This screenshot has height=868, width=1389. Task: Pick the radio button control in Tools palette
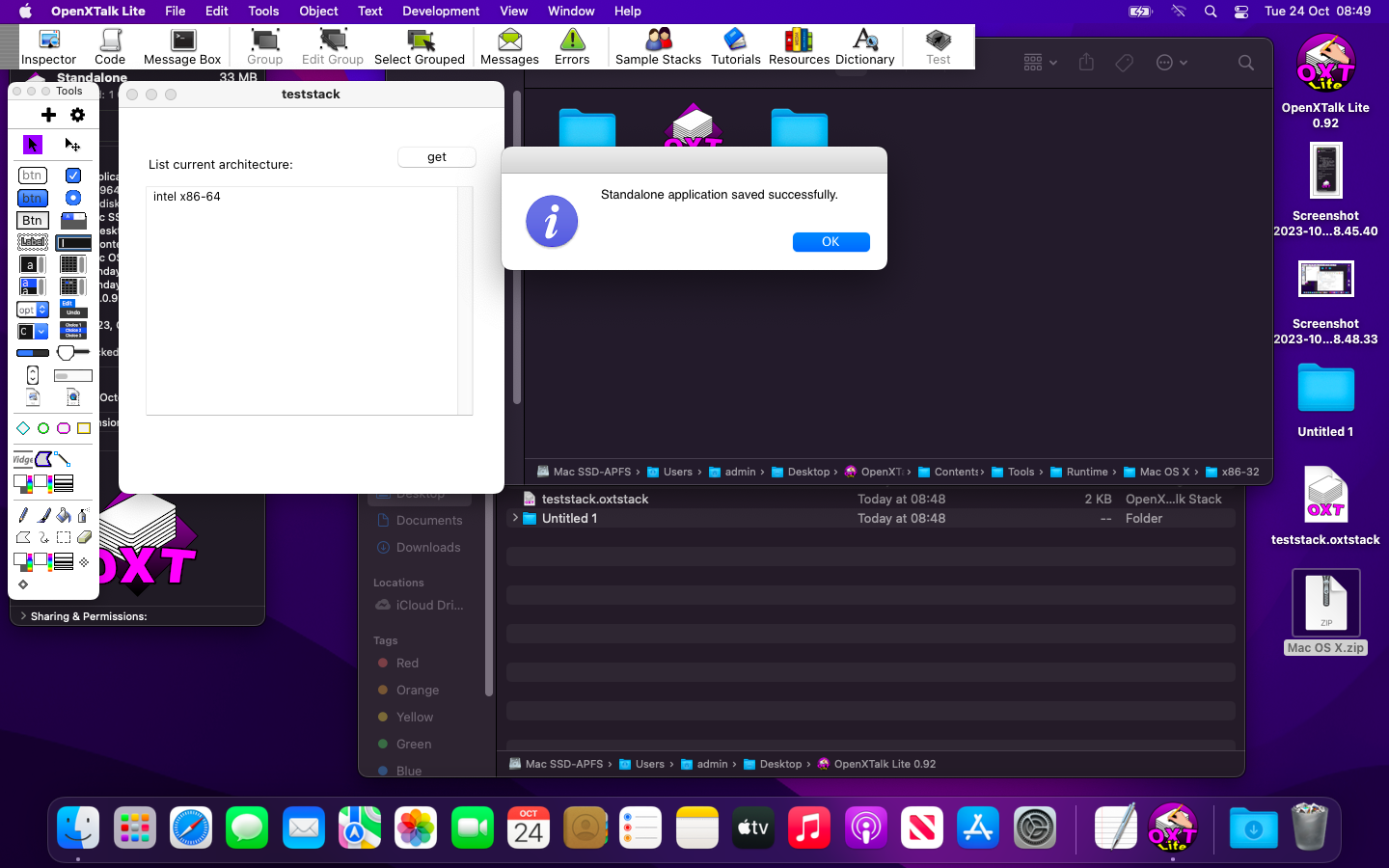(x=73, y=198)
